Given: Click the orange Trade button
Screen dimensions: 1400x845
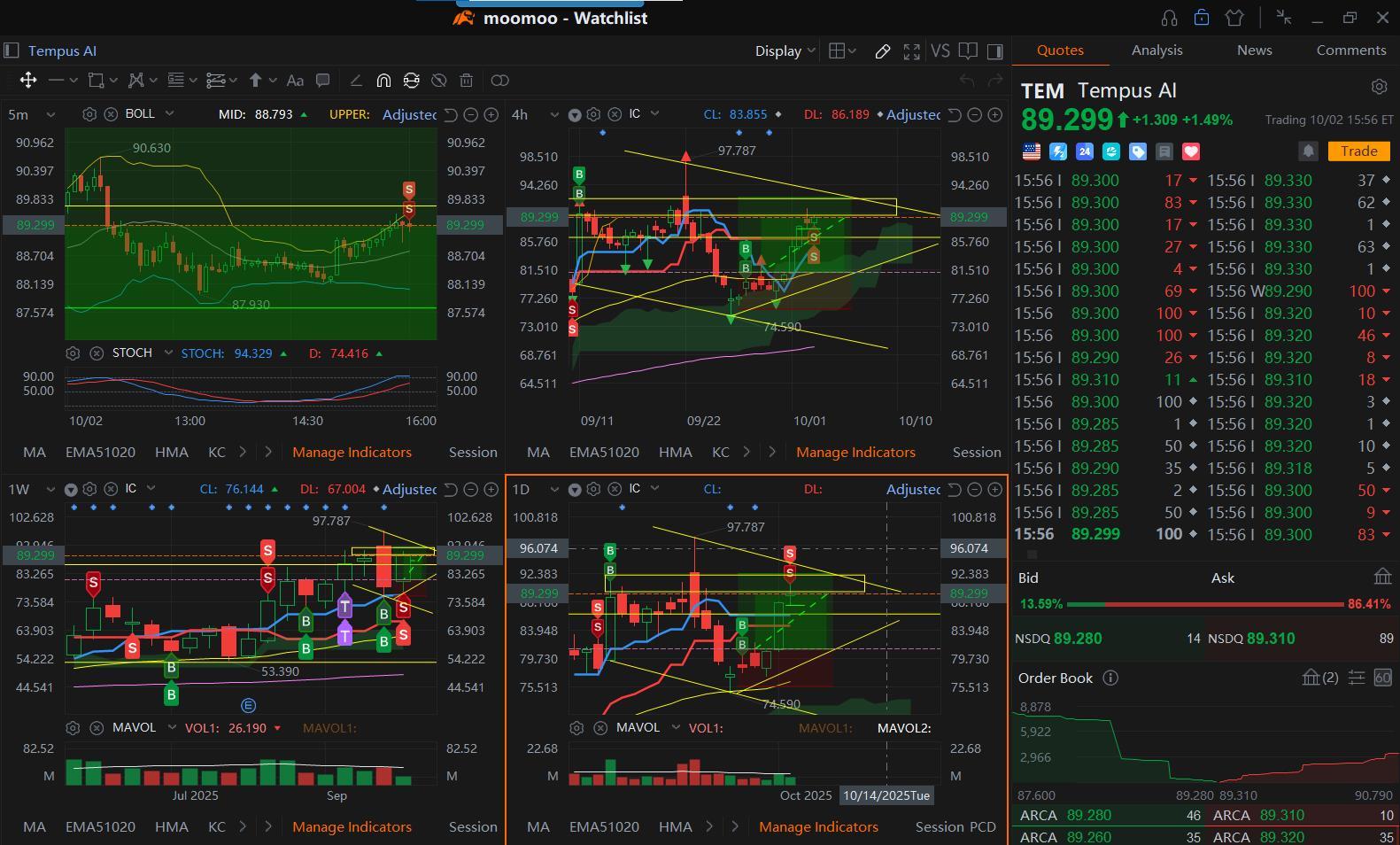Looking at the screenshot, I should 1358,151.
